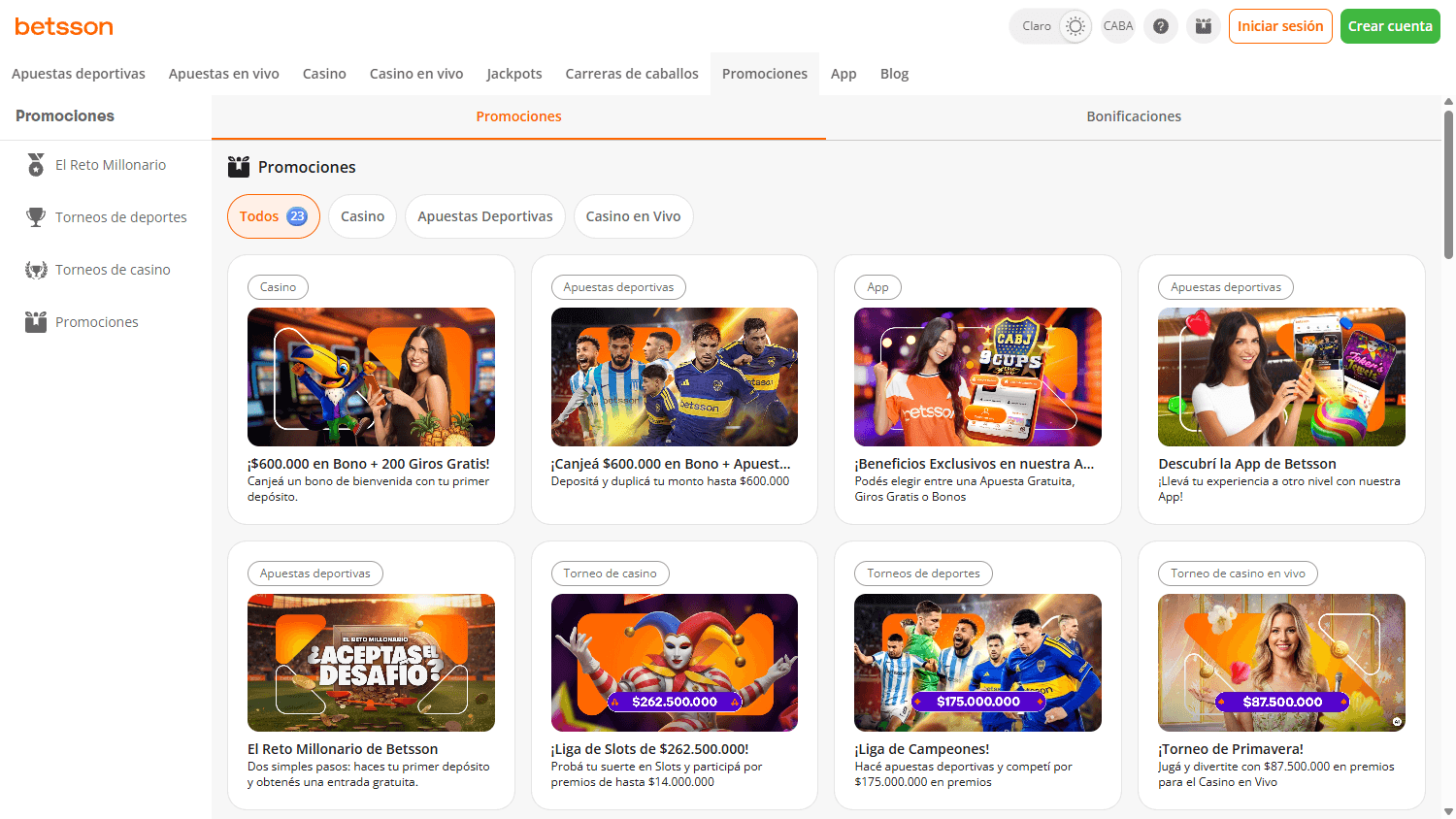Filter by Apuestas Deportivas chip

pyautogui.click(x=485, y=216)
